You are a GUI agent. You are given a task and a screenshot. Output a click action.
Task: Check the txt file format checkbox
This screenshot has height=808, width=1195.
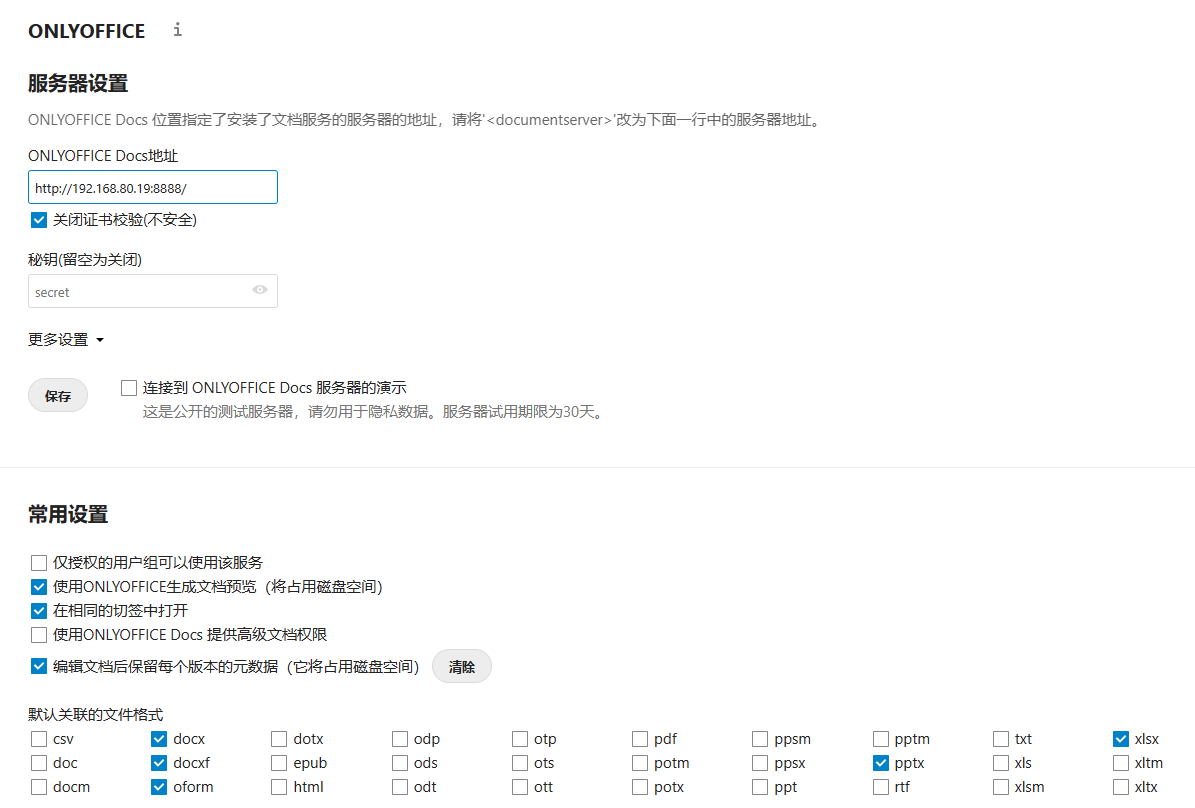[x=1001, y=739]
